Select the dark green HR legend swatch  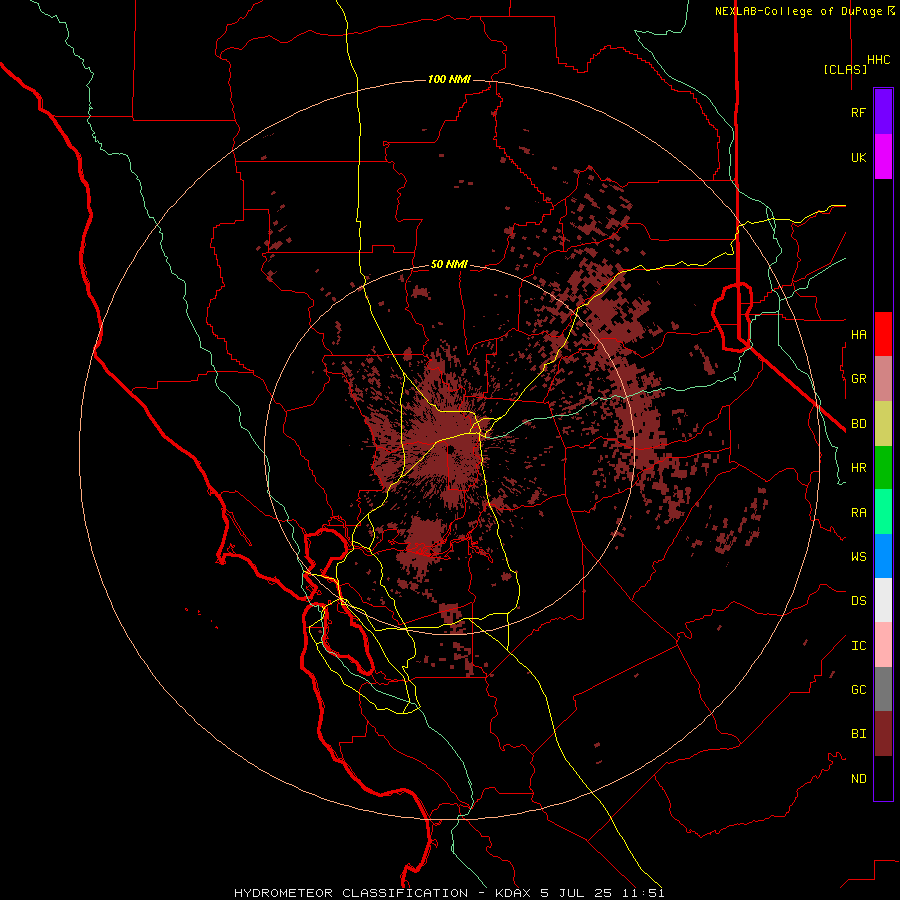[883, 468]
